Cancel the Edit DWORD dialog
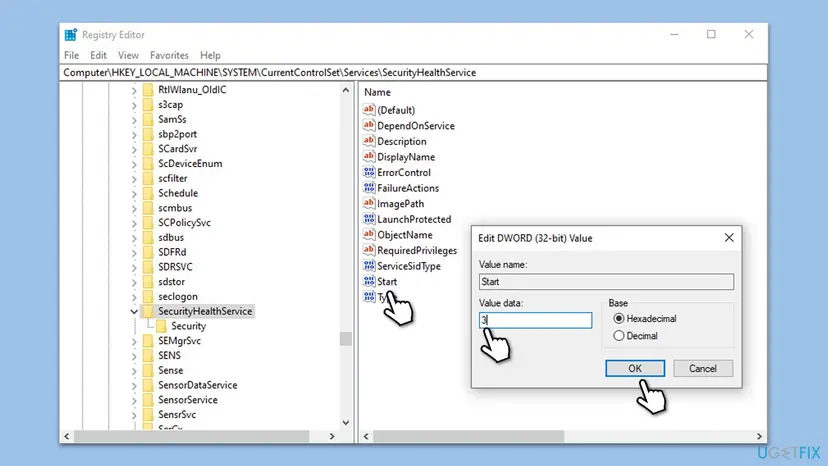The width and height of the screenshot is (828, 466). [x=703, y=368]
